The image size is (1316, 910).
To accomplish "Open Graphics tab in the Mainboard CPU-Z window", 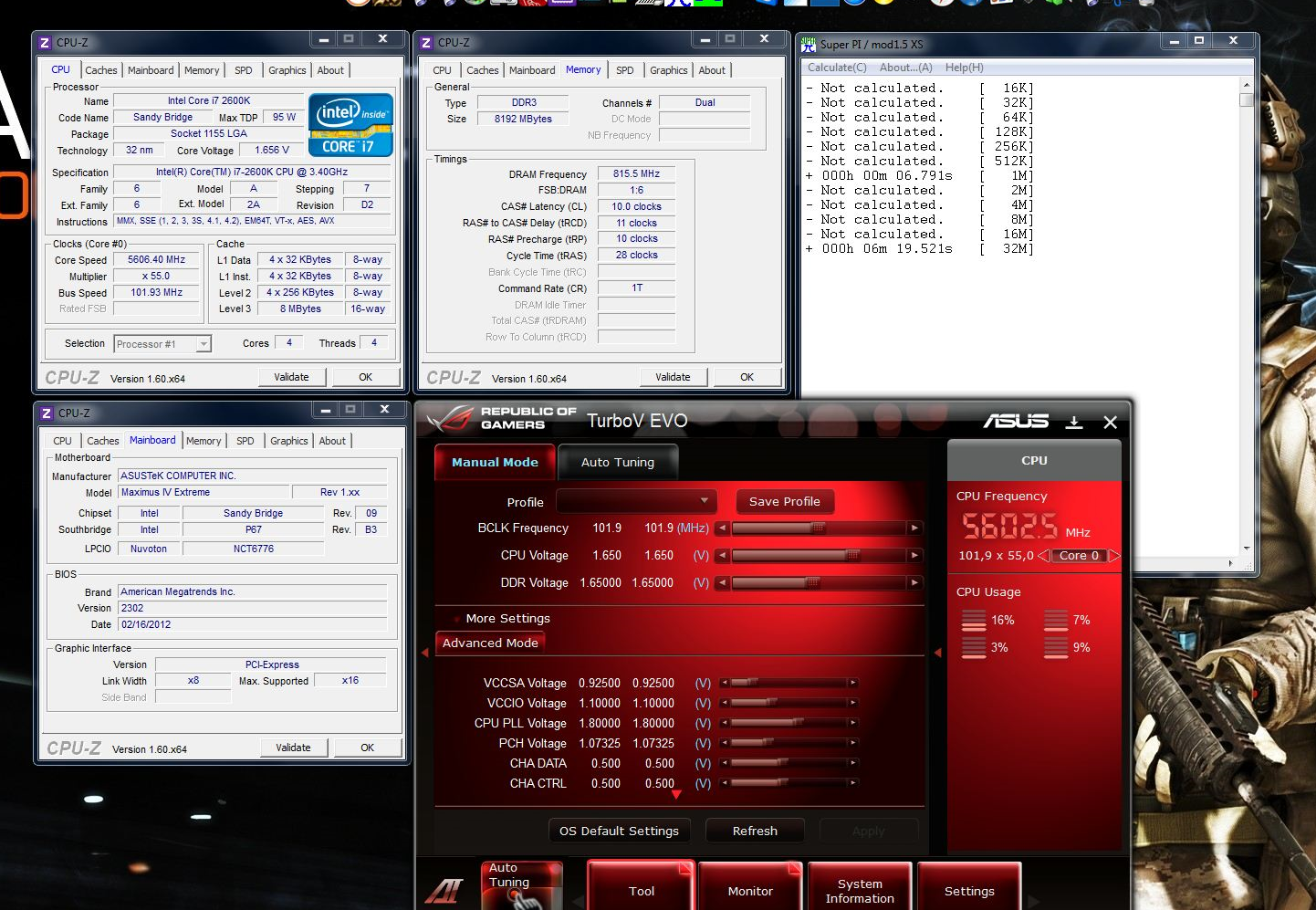I will point(288,441).
